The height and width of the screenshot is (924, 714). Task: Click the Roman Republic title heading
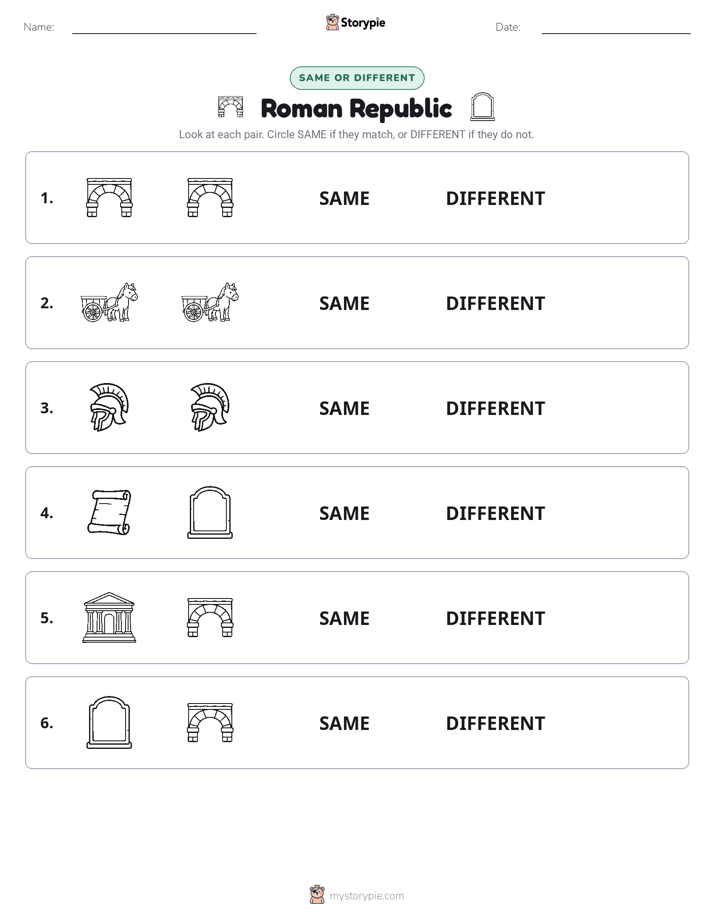(356, 108)
